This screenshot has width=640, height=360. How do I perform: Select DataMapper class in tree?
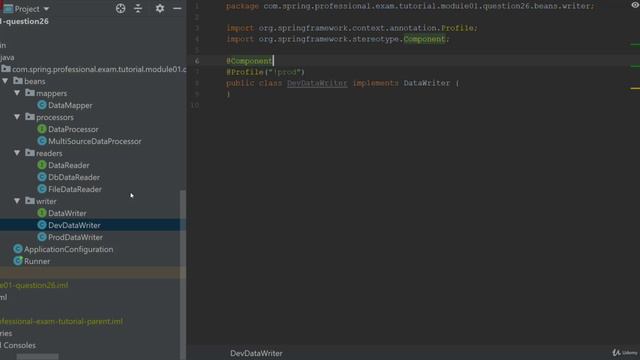(70, 105)
